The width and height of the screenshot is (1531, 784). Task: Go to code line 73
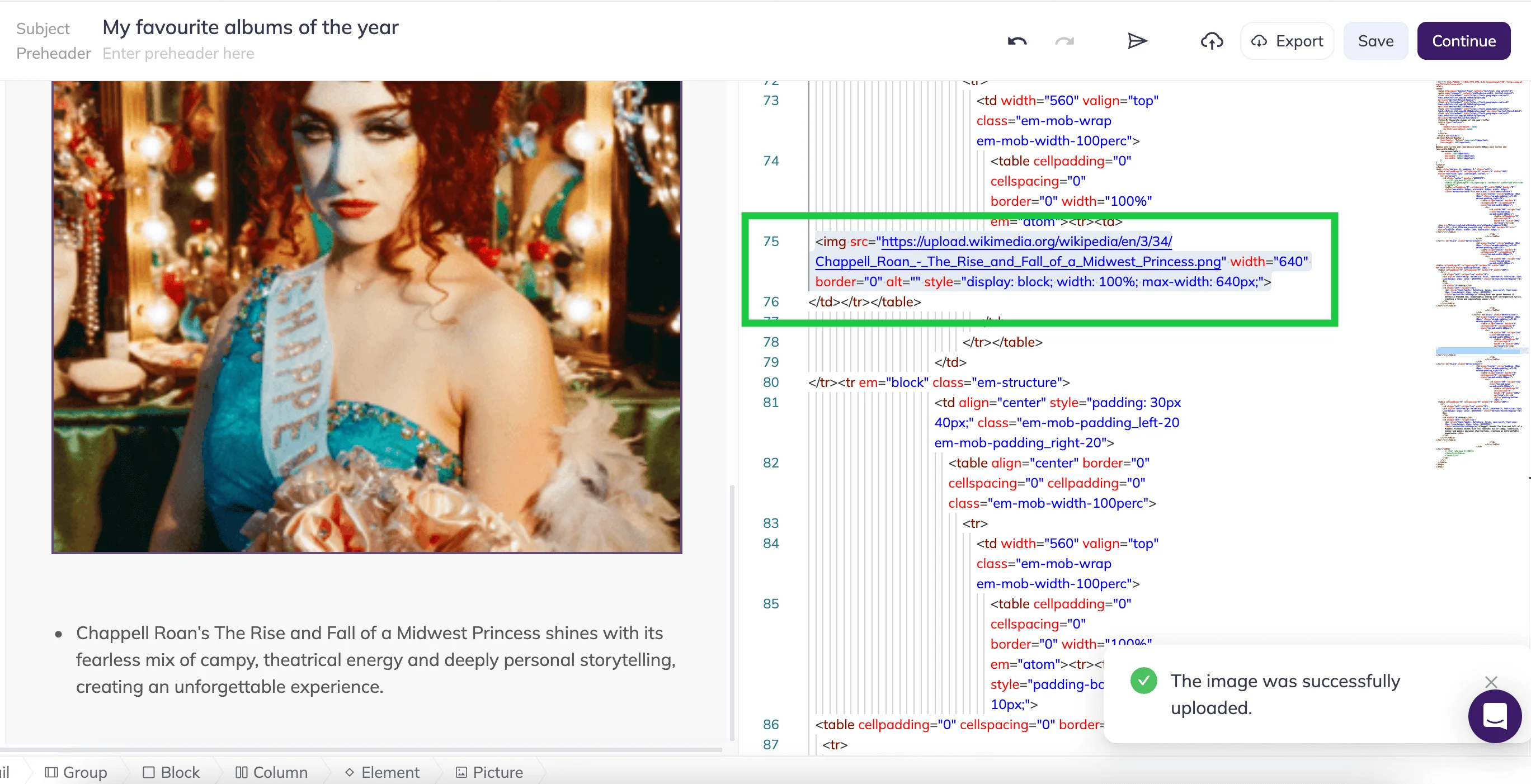click(771, 100)
